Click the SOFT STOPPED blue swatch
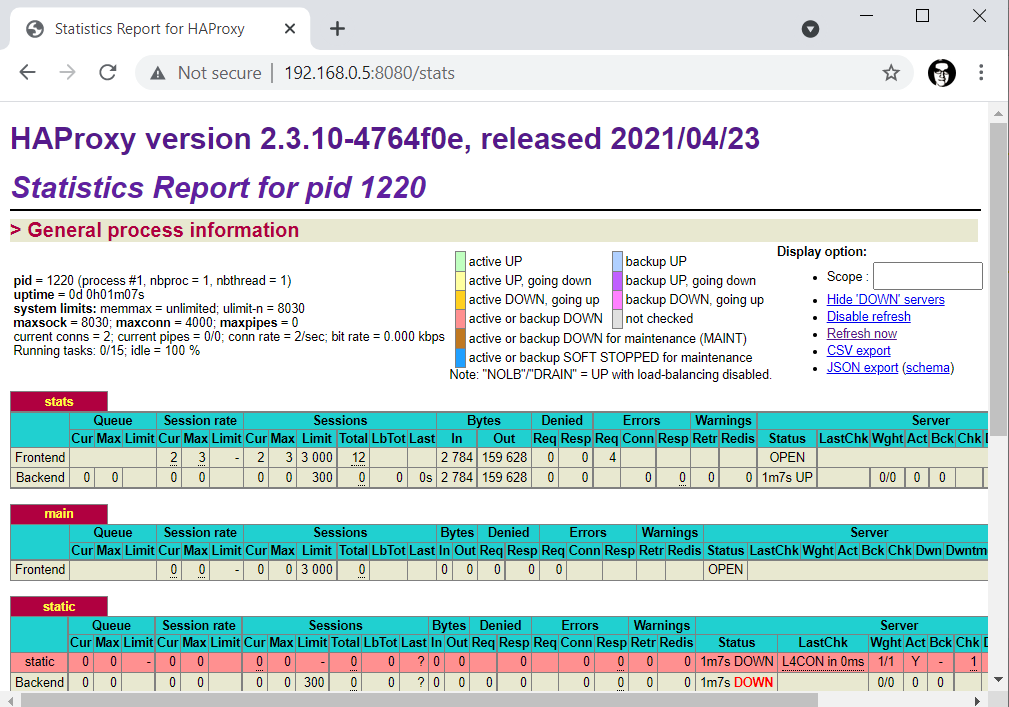The width and height of the screenshot is (1009, 707). tap(460, 358)
